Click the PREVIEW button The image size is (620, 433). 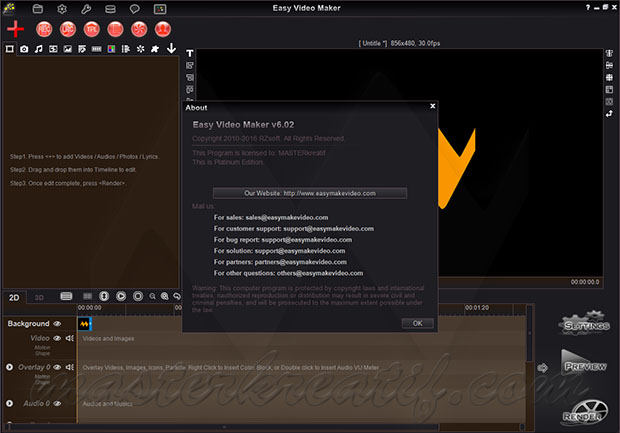[x=584, y=363]
